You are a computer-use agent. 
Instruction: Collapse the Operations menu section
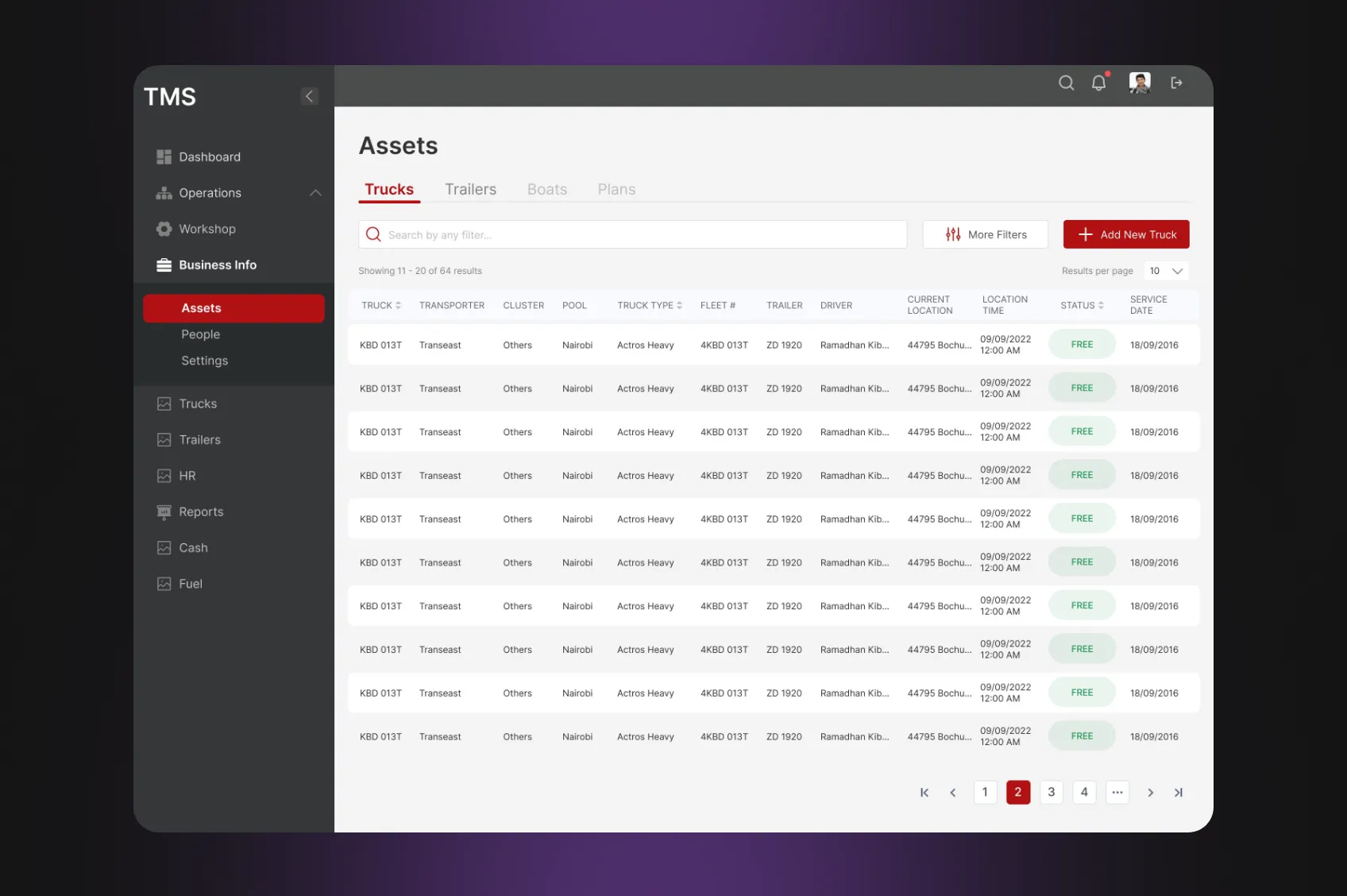click(315, 193)
